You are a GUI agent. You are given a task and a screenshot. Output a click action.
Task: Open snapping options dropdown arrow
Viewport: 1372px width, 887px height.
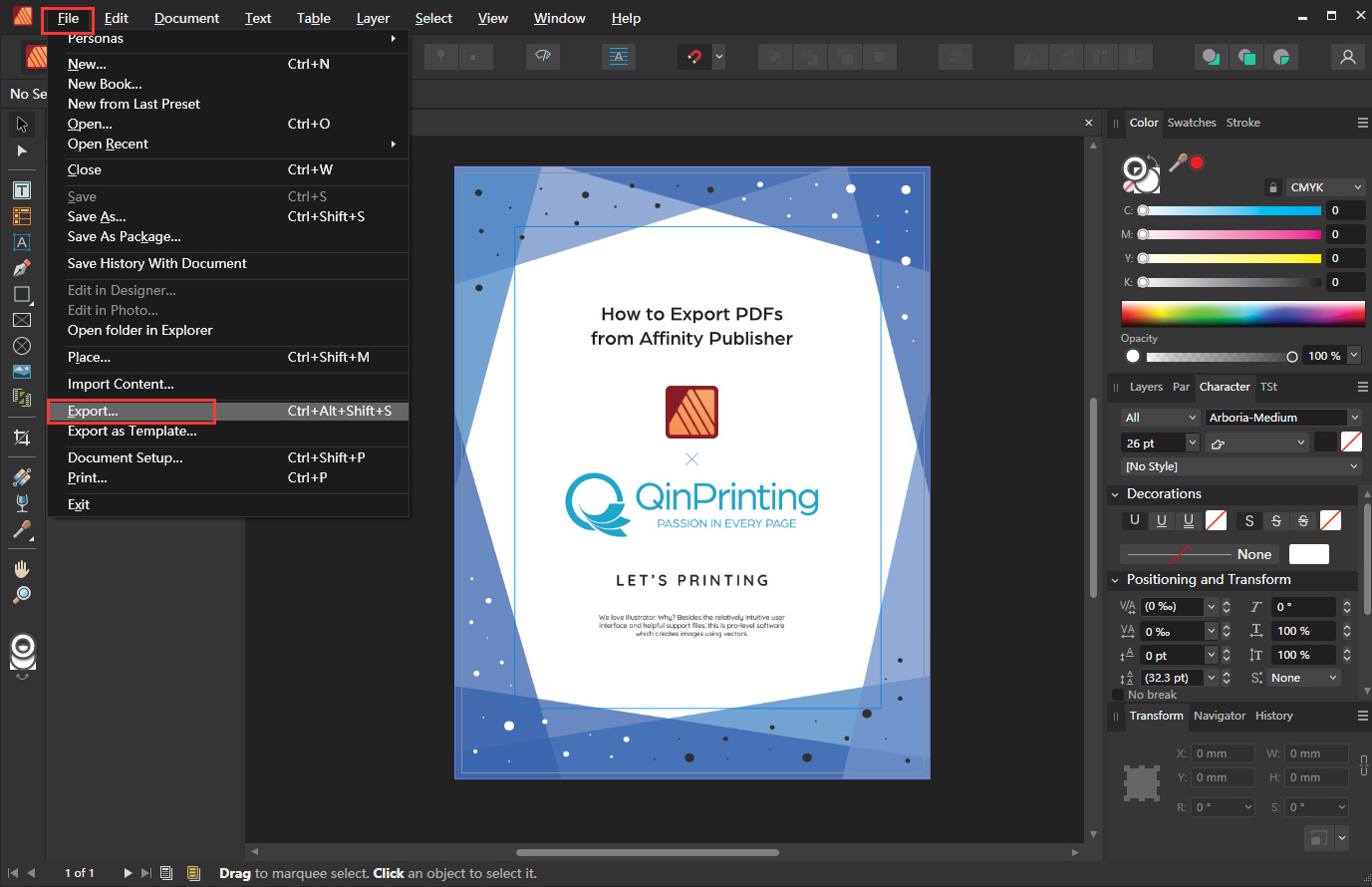click(x=719, y=57)
